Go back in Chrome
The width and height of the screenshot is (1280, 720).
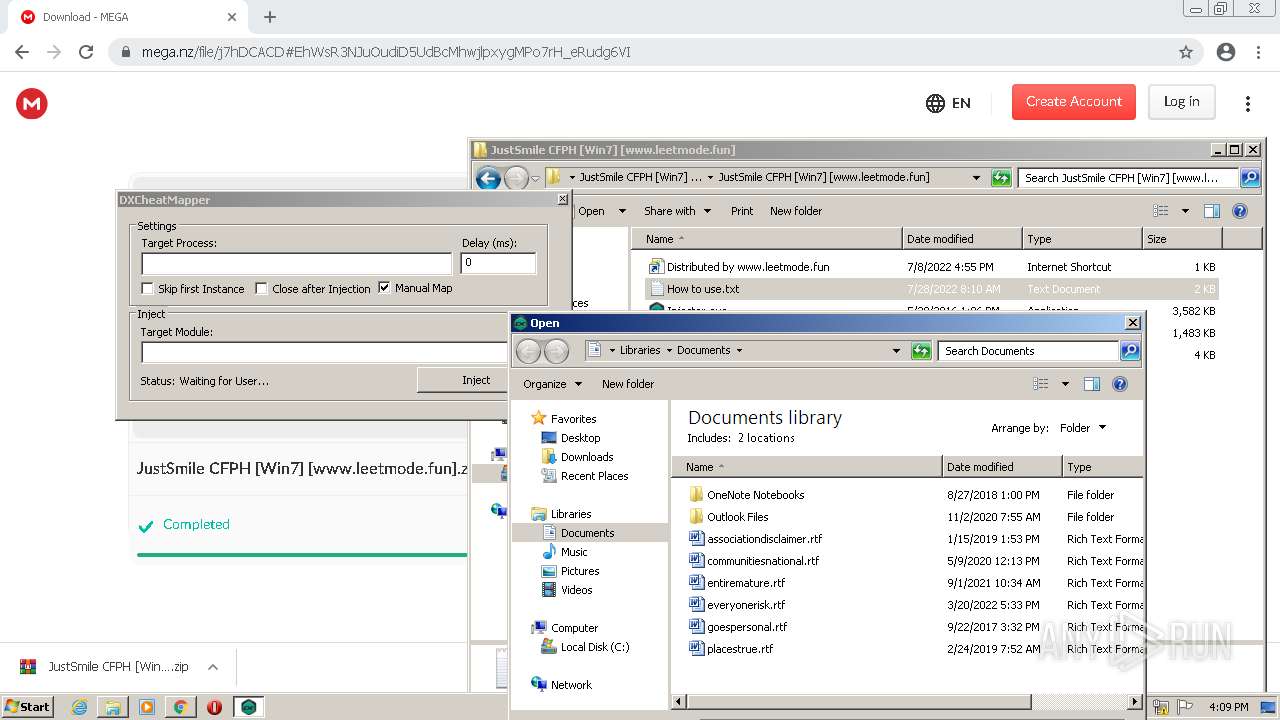22,52
